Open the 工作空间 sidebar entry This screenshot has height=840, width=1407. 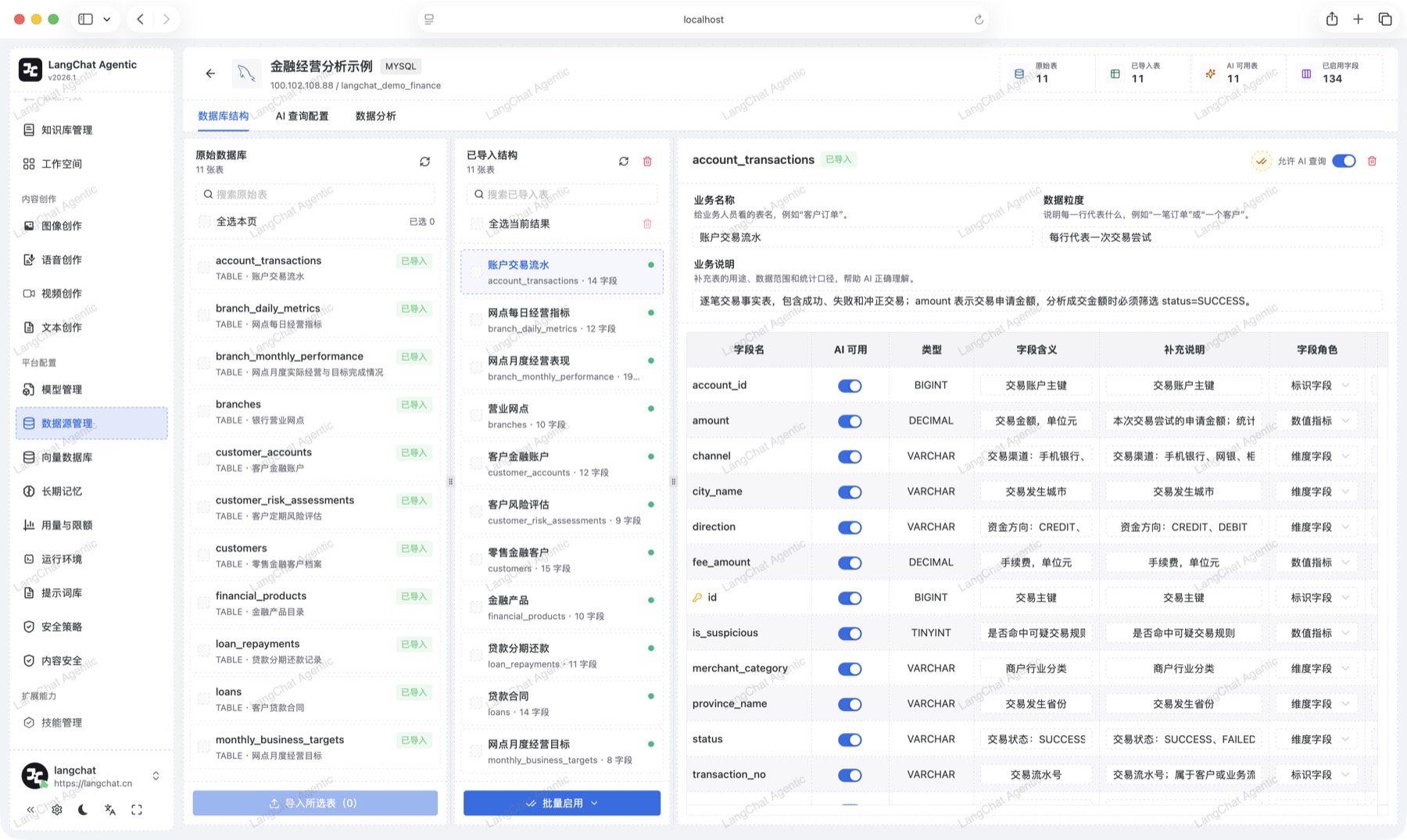[x=91, y=163]
